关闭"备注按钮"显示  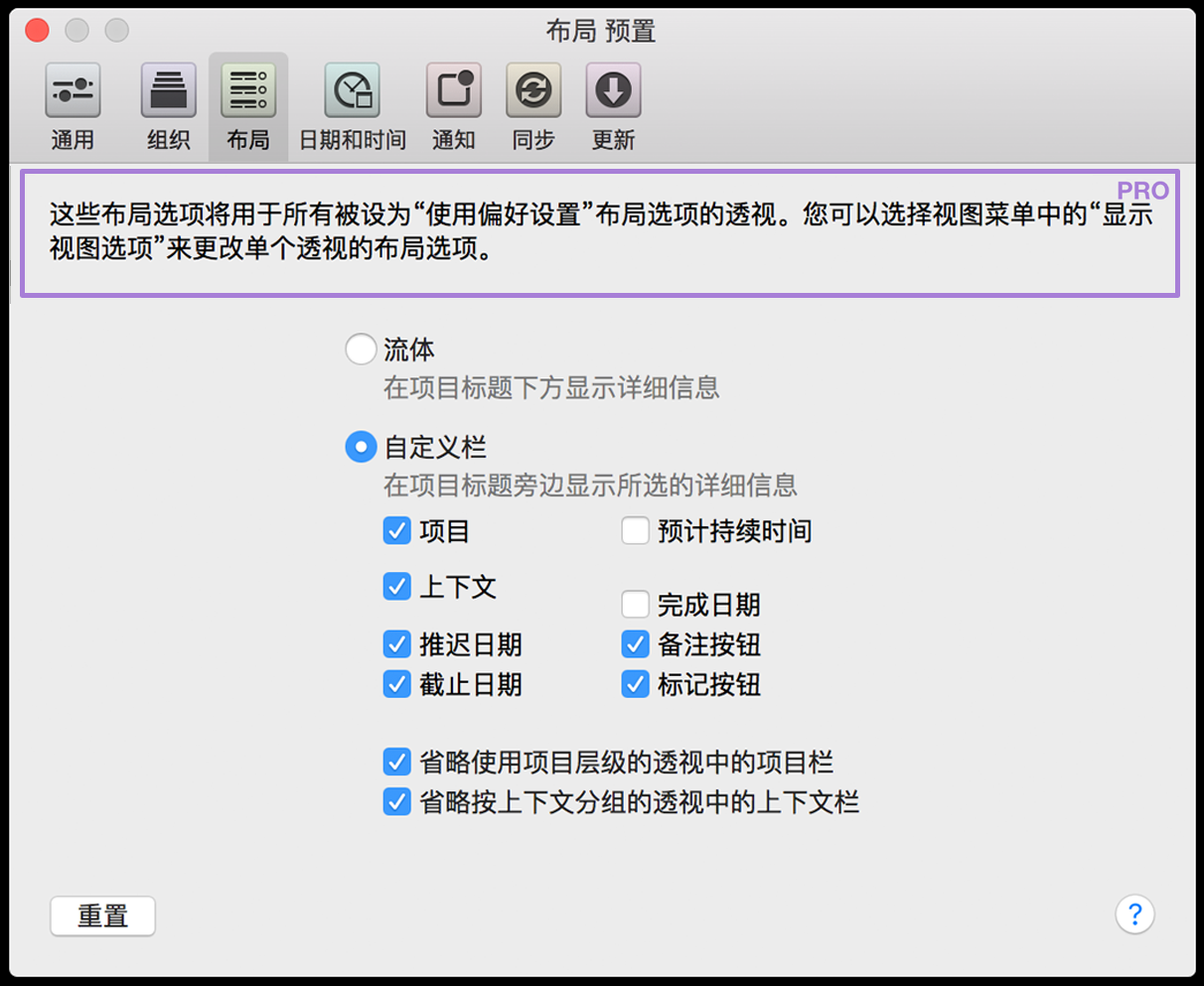(635, 643)
